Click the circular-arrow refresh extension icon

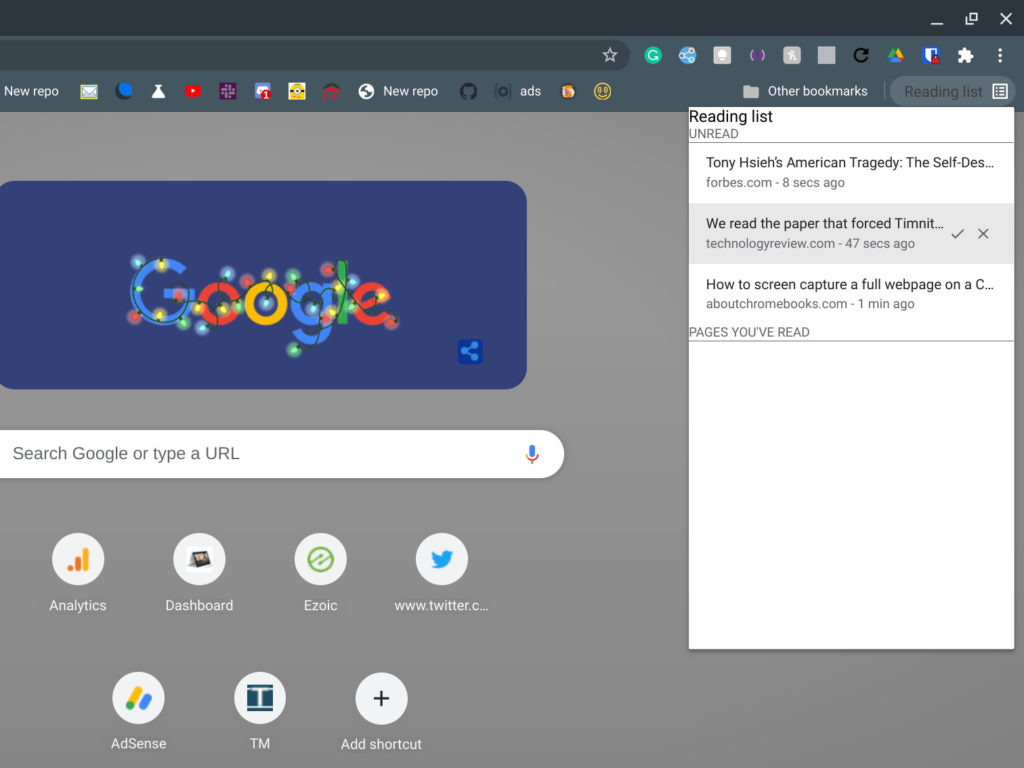tap(861, 55)
